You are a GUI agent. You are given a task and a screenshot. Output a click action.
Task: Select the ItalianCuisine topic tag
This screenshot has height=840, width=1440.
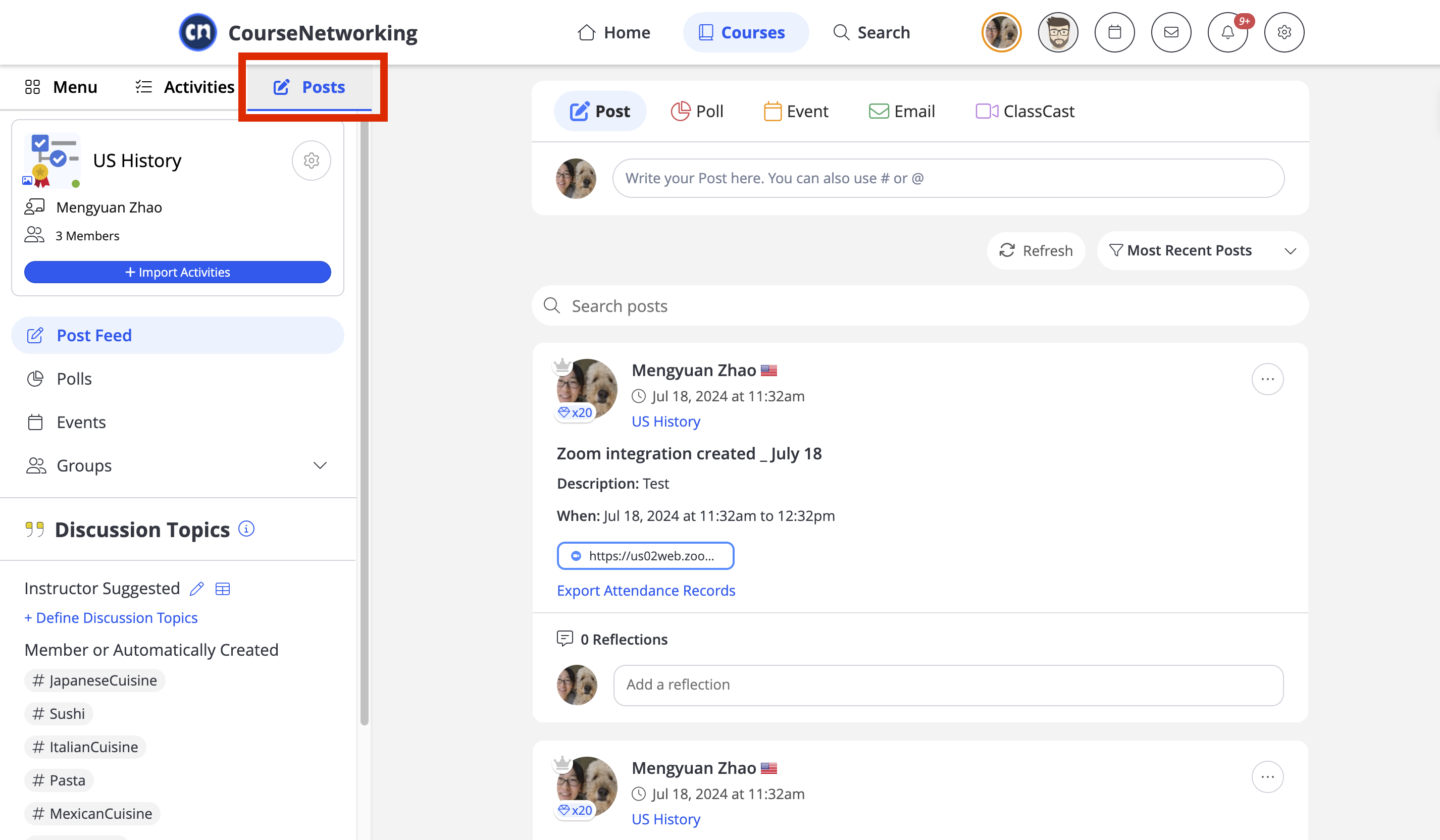pos(85,747)
